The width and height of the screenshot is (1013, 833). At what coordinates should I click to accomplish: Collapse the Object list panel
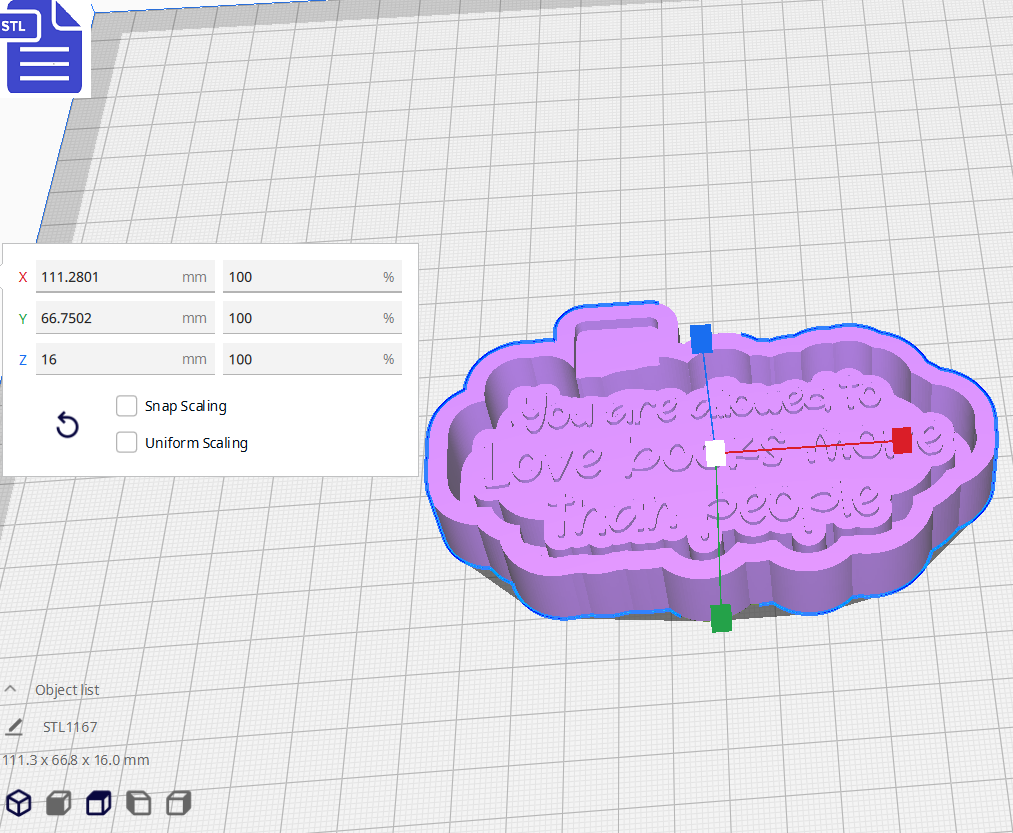10,688
